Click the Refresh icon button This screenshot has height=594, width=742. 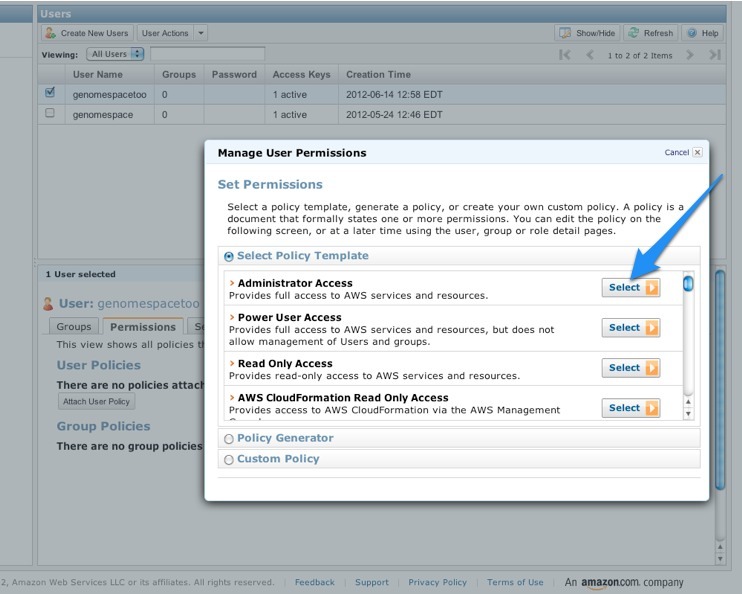(650, 33)
